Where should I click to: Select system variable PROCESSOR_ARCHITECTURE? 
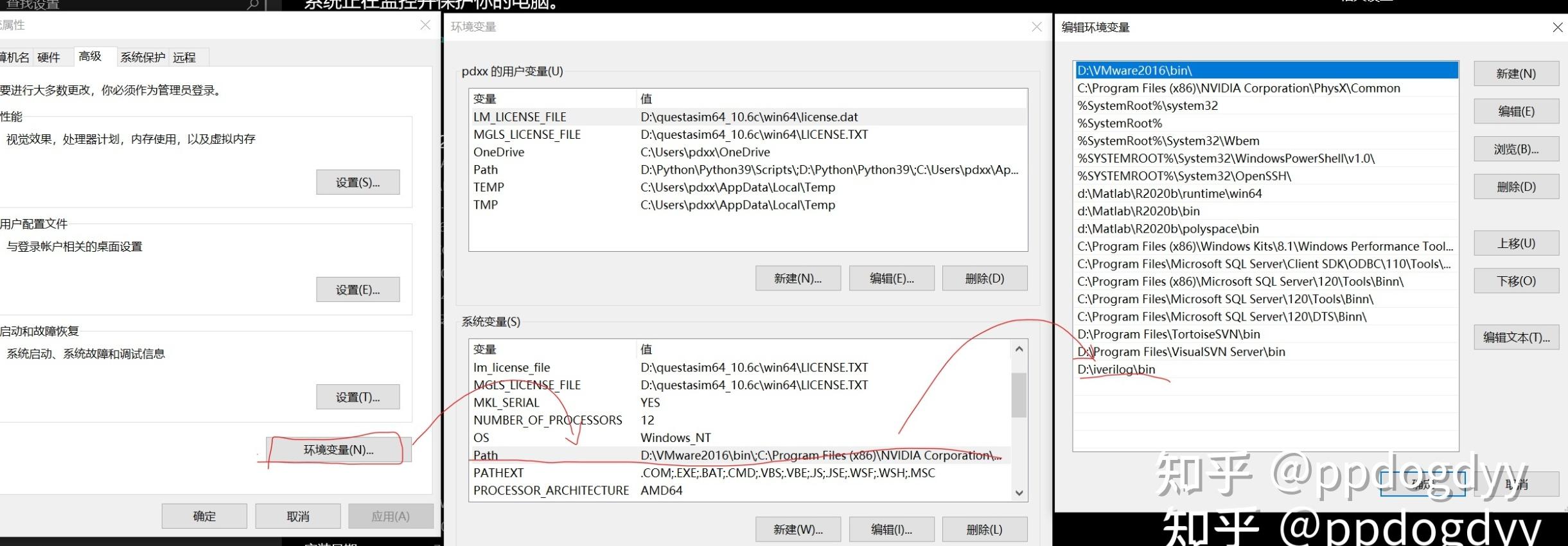click(740, 490)
